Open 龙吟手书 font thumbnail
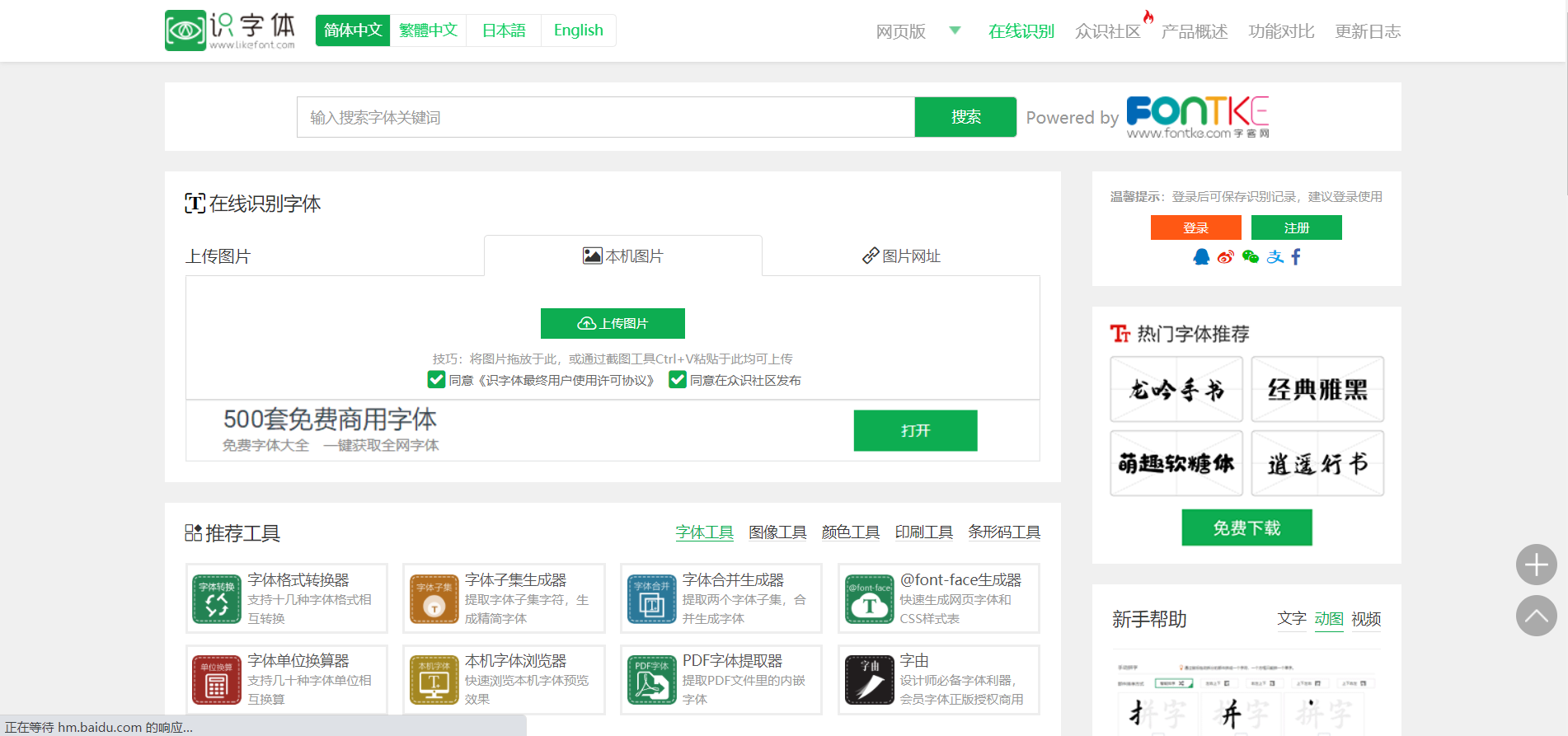This screenshot has width=1568, height=736. tap(1176, 389)
